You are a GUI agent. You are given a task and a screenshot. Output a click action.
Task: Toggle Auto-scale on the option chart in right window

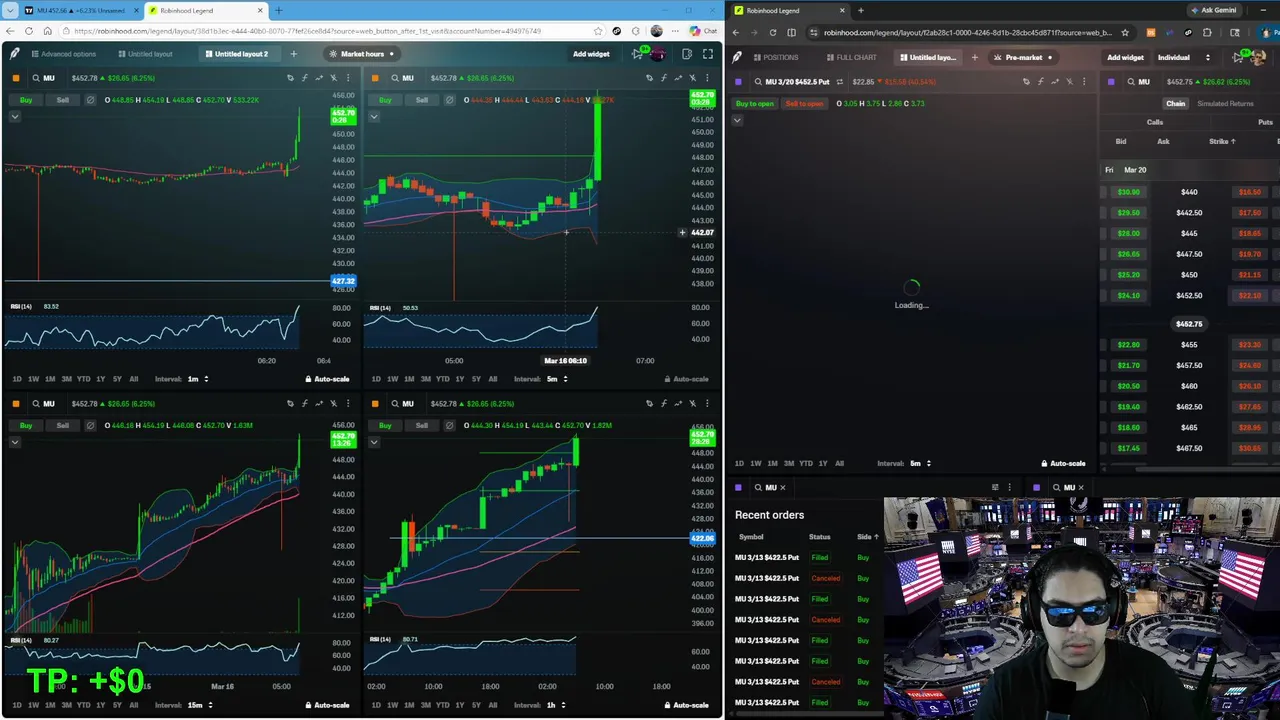[x=1063, y=463]
